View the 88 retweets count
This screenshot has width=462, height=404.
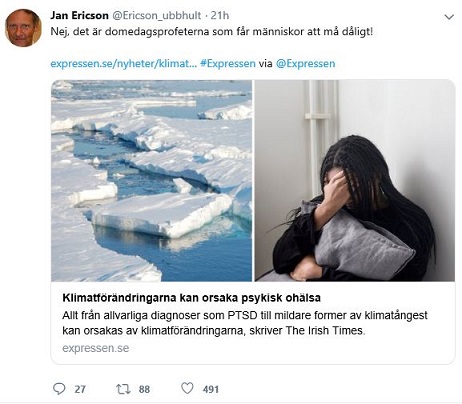pyautogui.click(x=144, y=389)
